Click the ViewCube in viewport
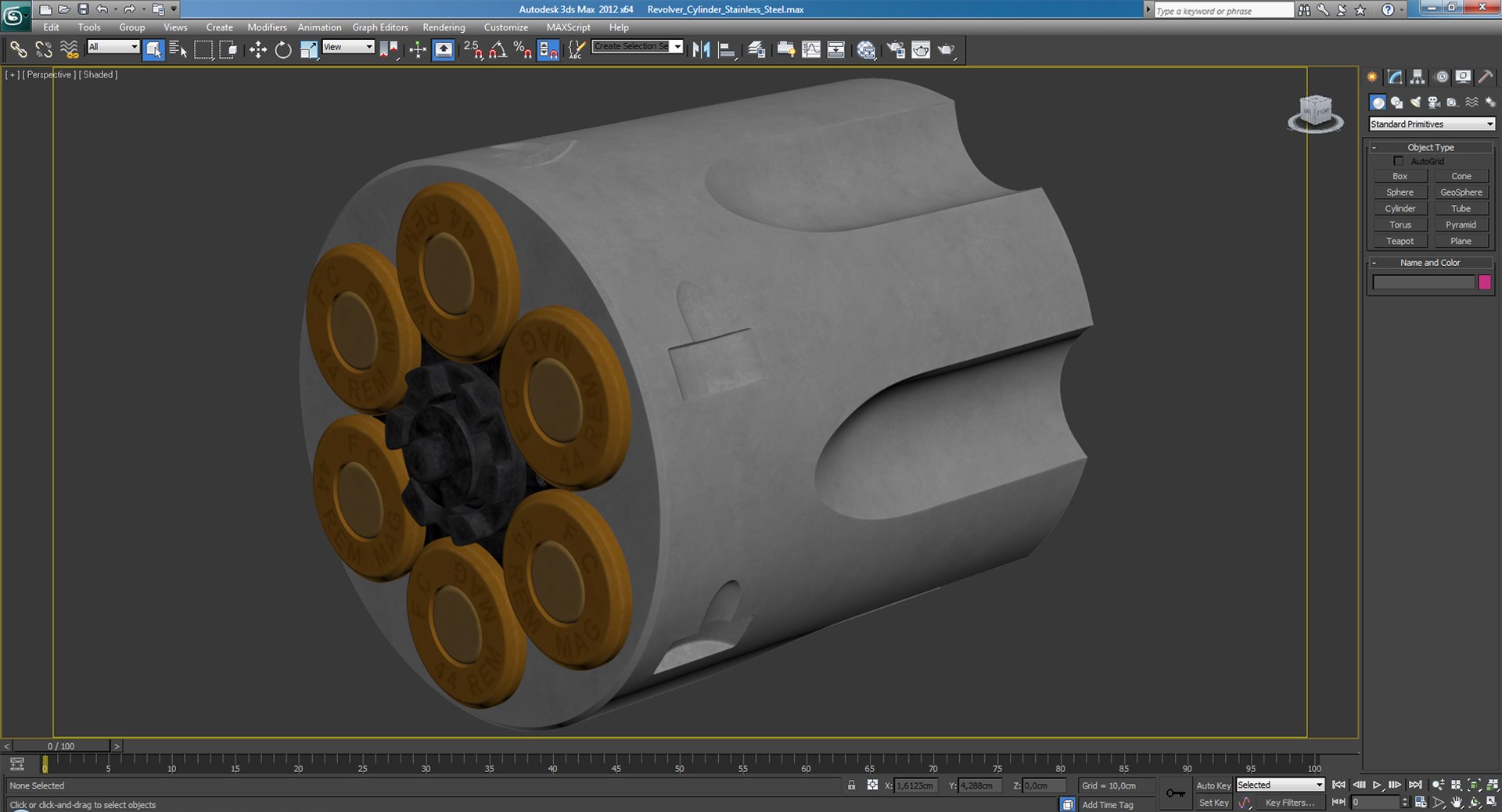Screen dimensions: 1502x812 tap(1316, 113)
